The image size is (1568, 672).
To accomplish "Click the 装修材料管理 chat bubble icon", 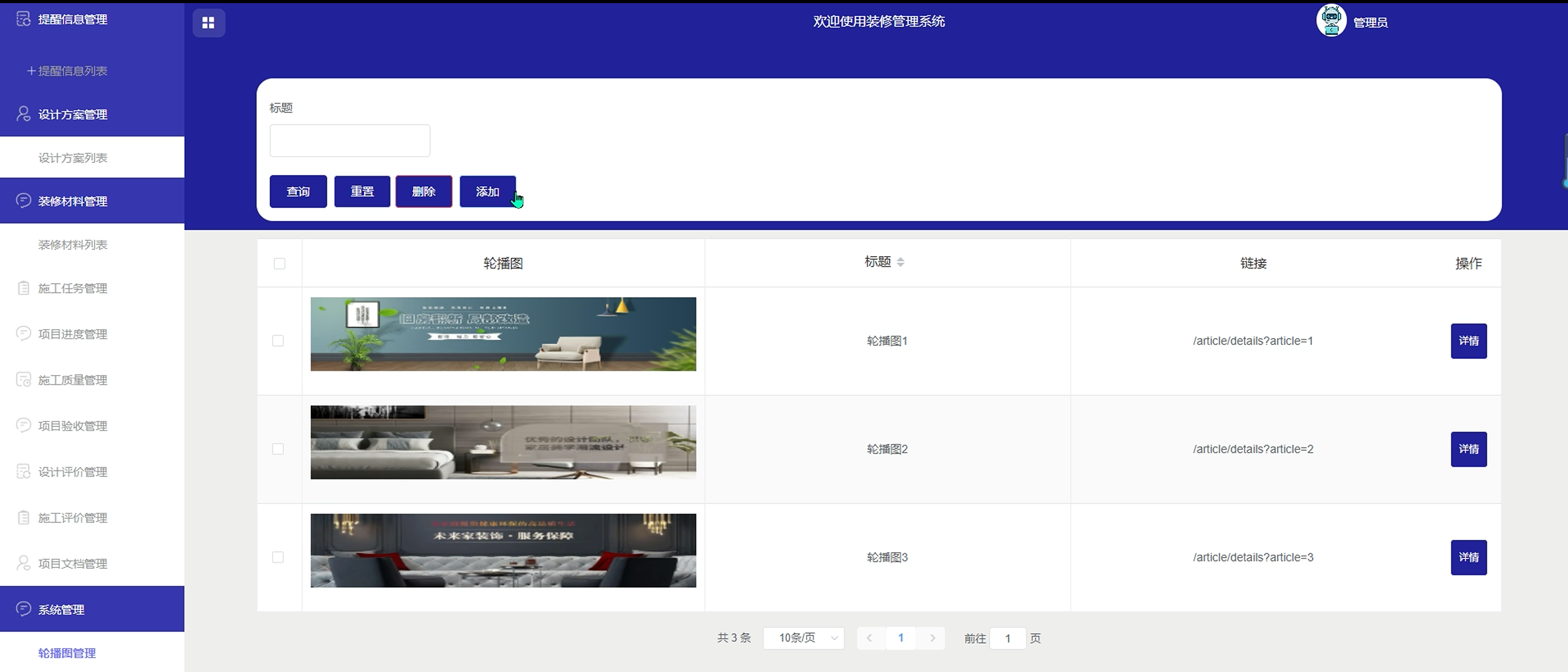I will [x=23, y=201].
